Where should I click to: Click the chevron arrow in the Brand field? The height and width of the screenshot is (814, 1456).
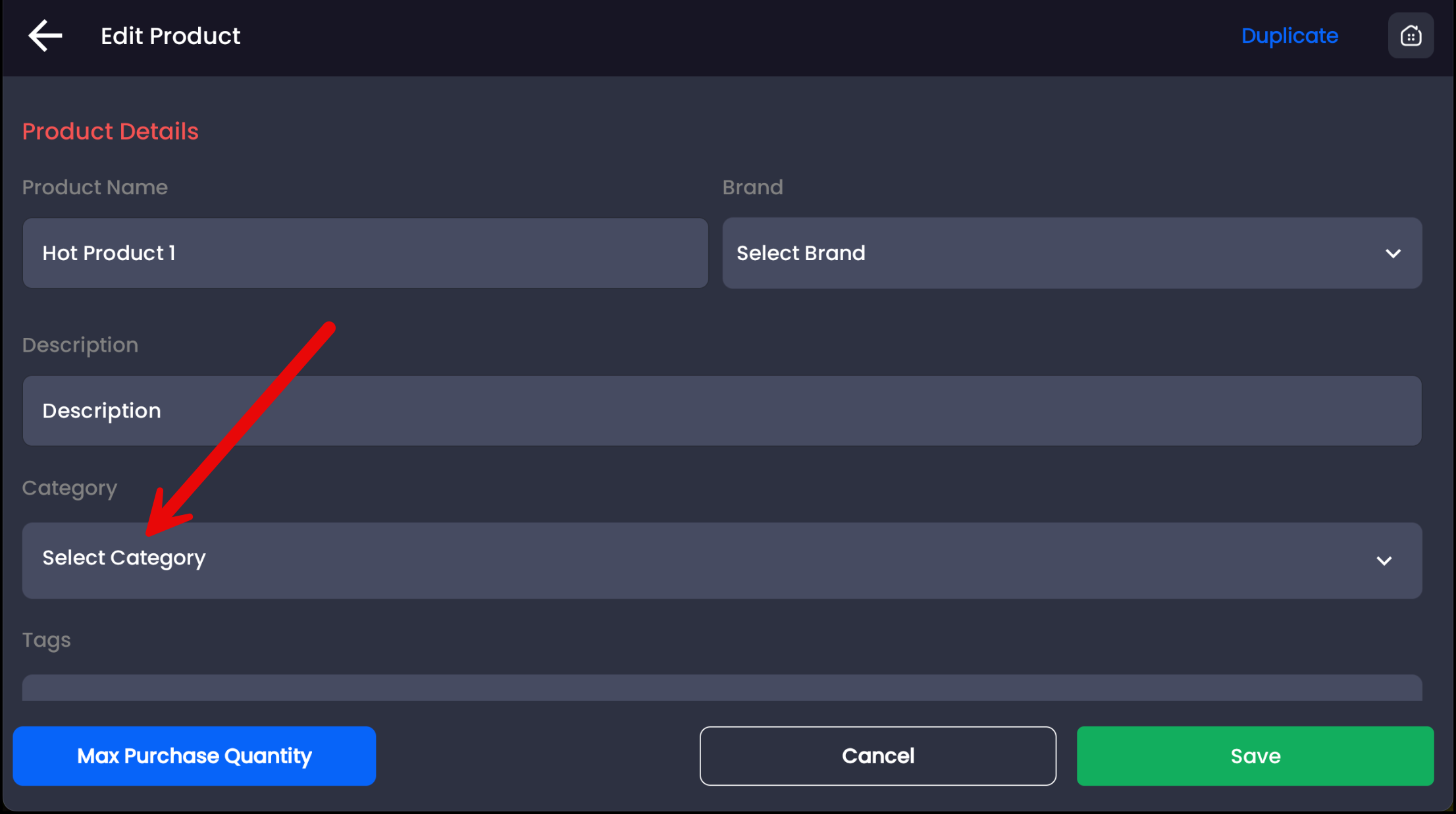pos(1393,254)
